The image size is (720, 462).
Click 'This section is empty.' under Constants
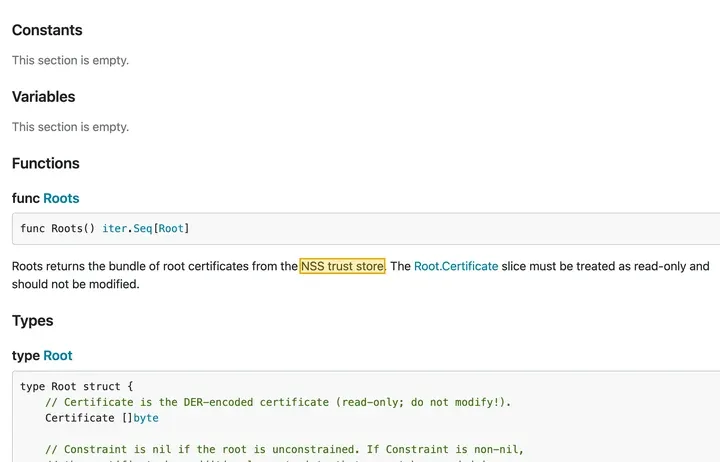pos(70,60)
